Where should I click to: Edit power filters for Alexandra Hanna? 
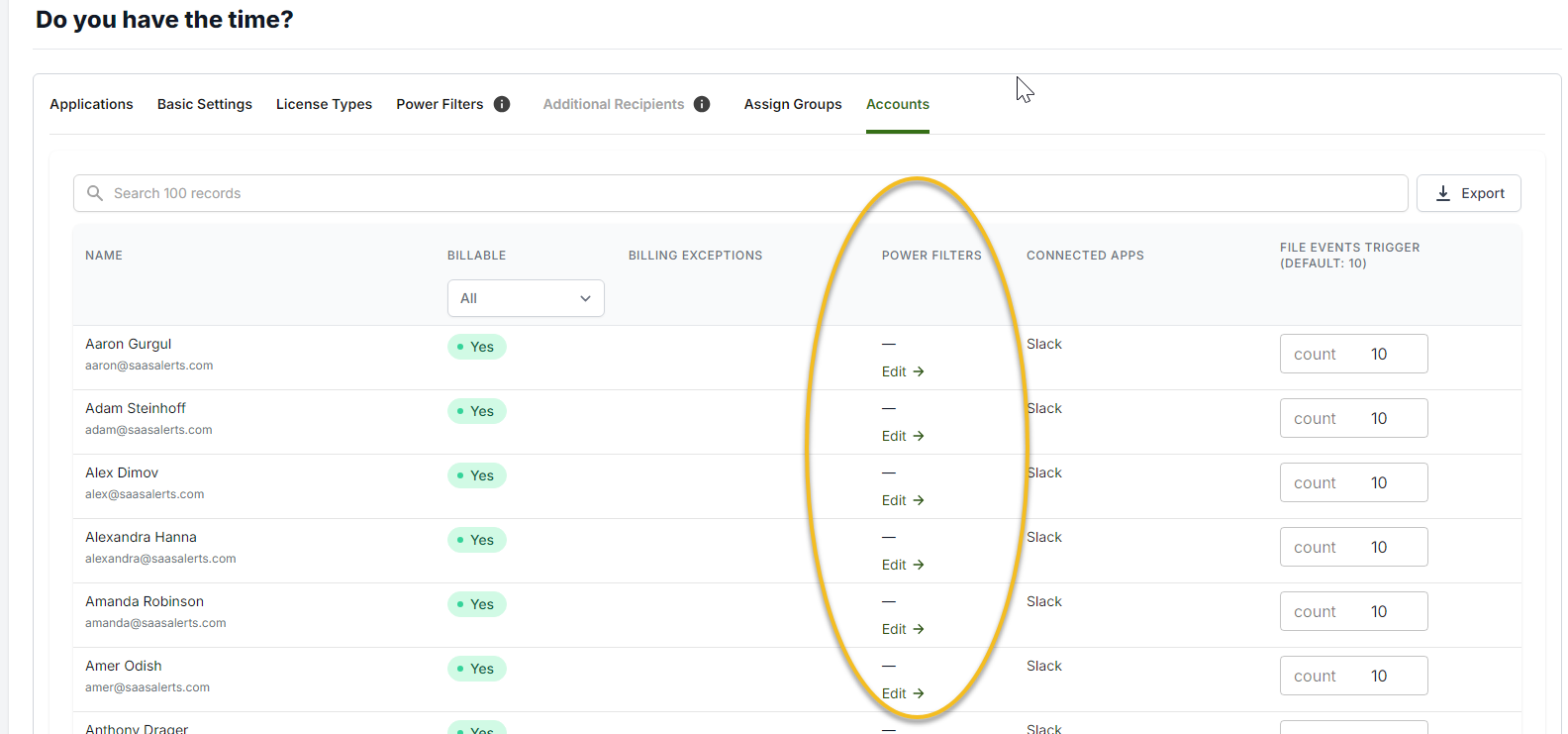[x=902, y=565]
